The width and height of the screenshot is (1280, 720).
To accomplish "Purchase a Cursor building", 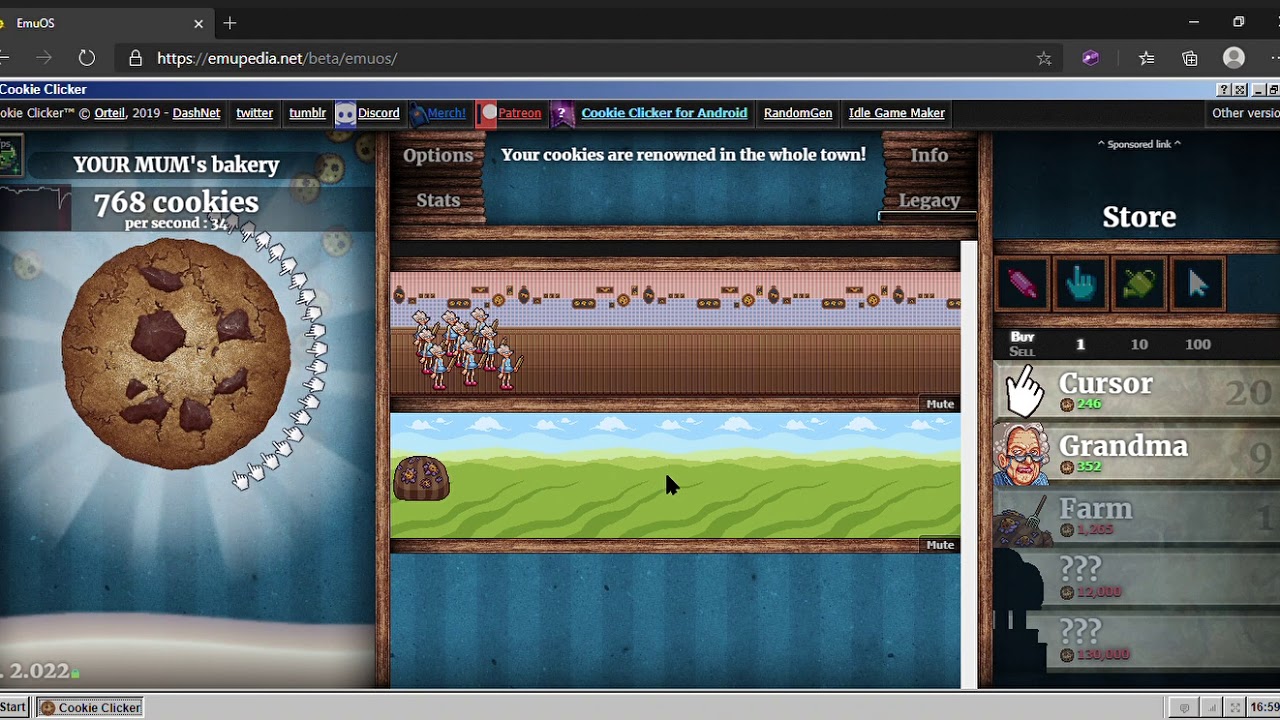I will 1137,391.
